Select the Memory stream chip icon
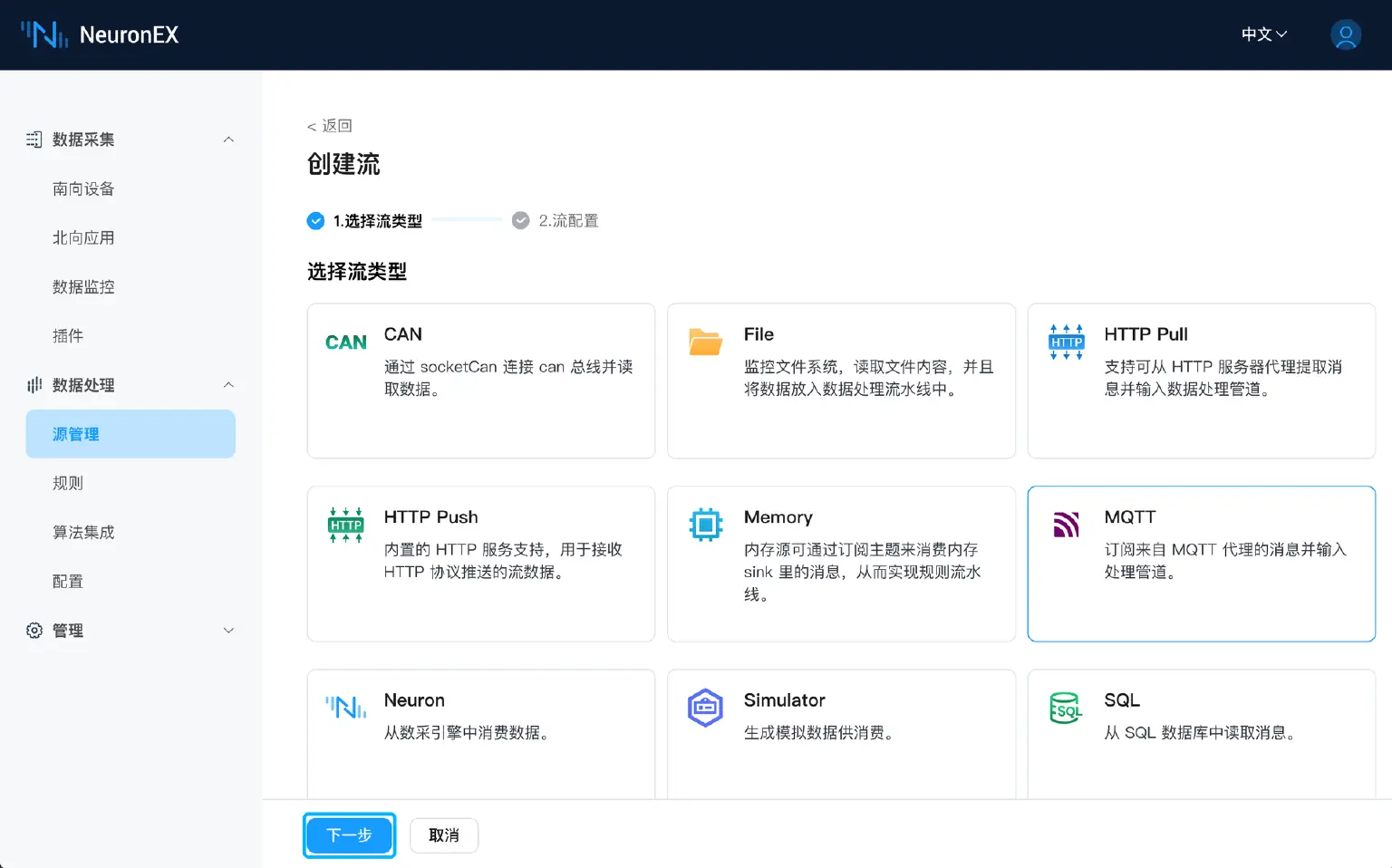Screen dimensions: 1392x868 pos(705,525)
